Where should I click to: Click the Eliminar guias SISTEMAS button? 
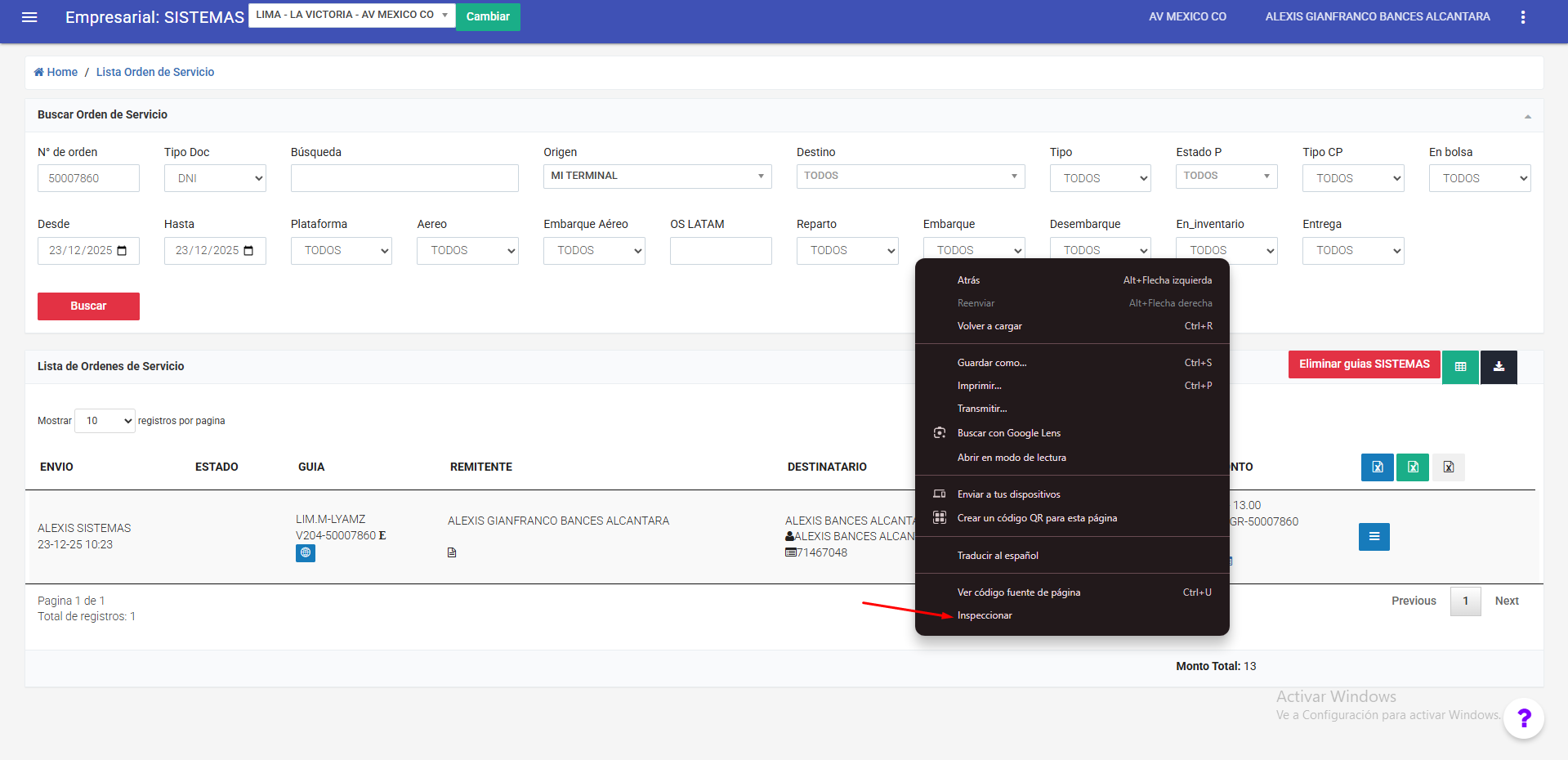click(1364, 364)
